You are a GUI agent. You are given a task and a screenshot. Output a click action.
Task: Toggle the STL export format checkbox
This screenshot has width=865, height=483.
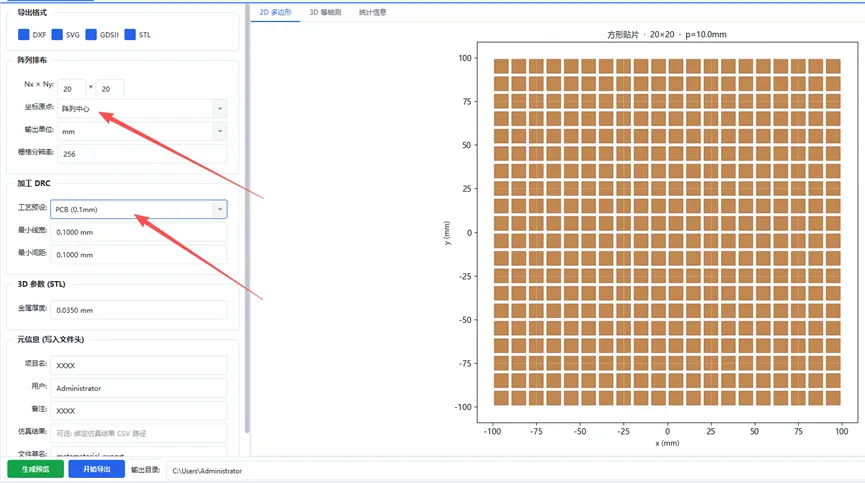(130, 35)
